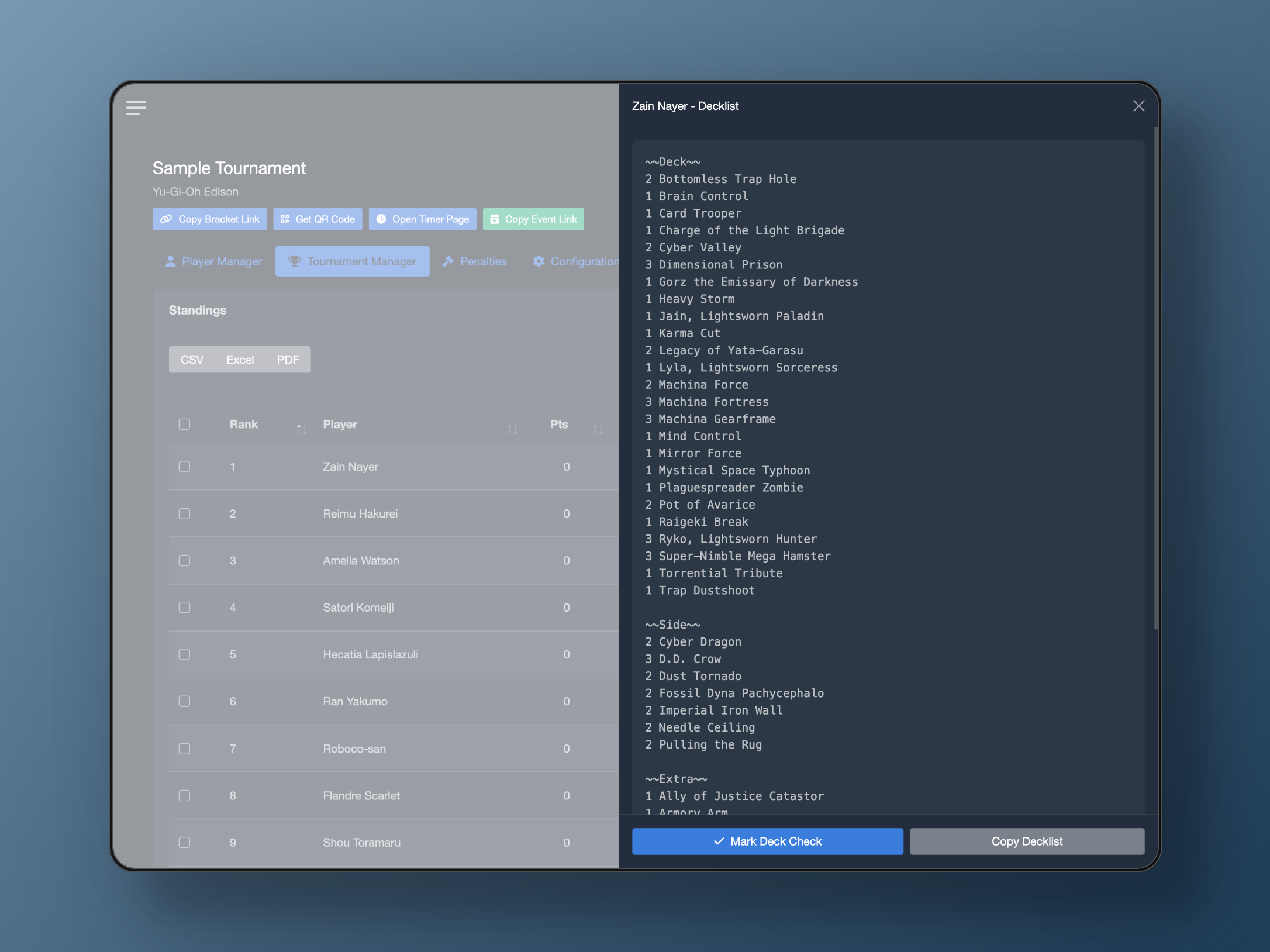Export standings as PDF
Screen dimensions: 1270x952
click(288, 360)
